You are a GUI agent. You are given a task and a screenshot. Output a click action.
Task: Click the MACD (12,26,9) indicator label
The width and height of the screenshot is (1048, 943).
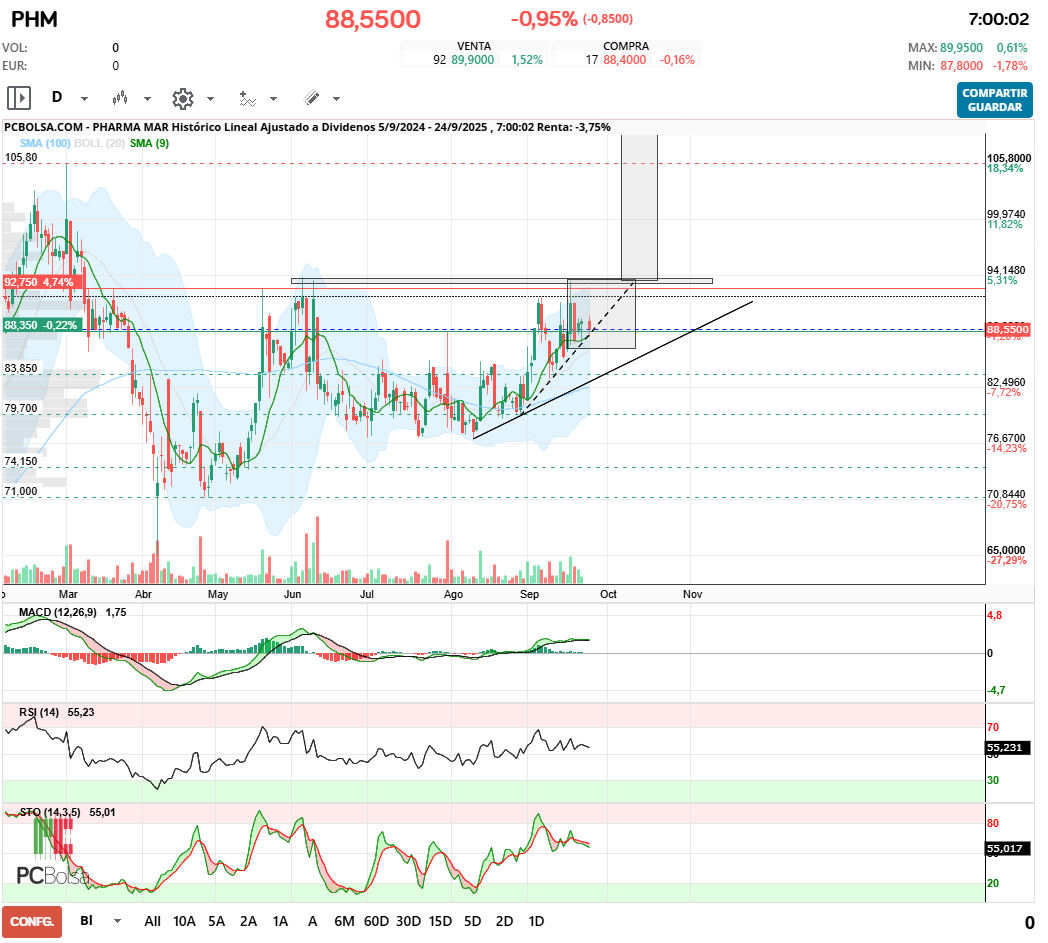pos(57,612)
